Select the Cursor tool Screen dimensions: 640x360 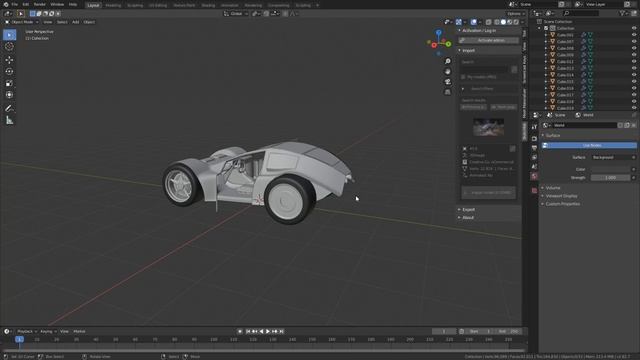point(9,47)
